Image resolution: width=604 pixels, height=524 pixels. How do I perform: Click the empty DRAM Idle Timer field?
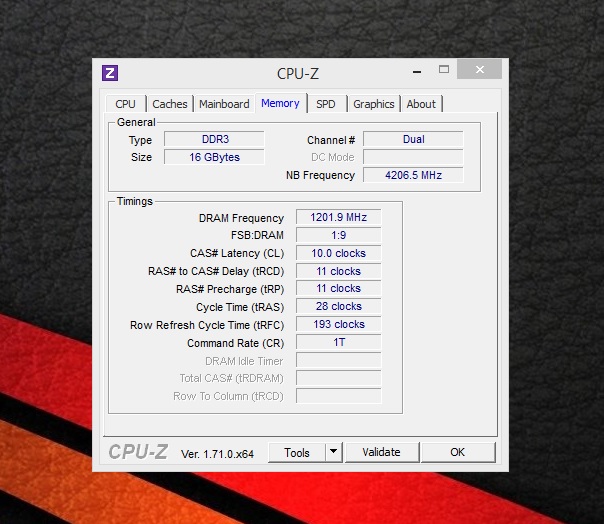point(339,360)
